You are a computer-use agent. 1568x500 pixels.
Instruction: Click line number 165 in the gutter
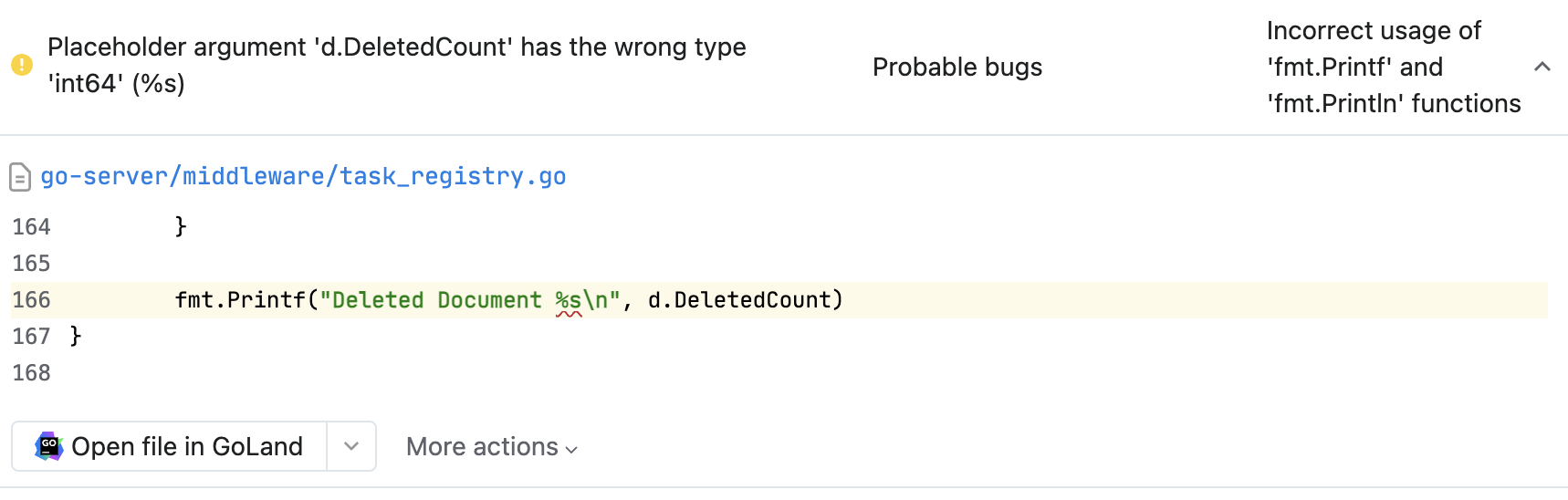point(32,264)
